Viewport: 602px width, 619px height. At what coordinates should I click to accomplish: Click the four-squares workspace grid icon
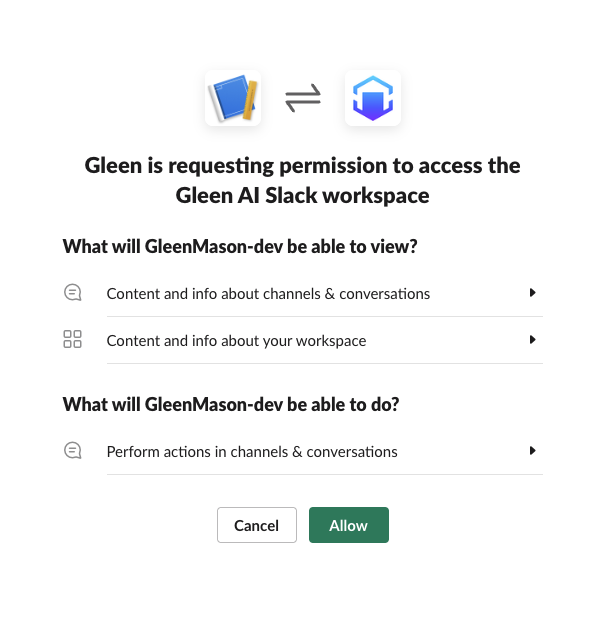pyautogui.click(x=72, y=340)
